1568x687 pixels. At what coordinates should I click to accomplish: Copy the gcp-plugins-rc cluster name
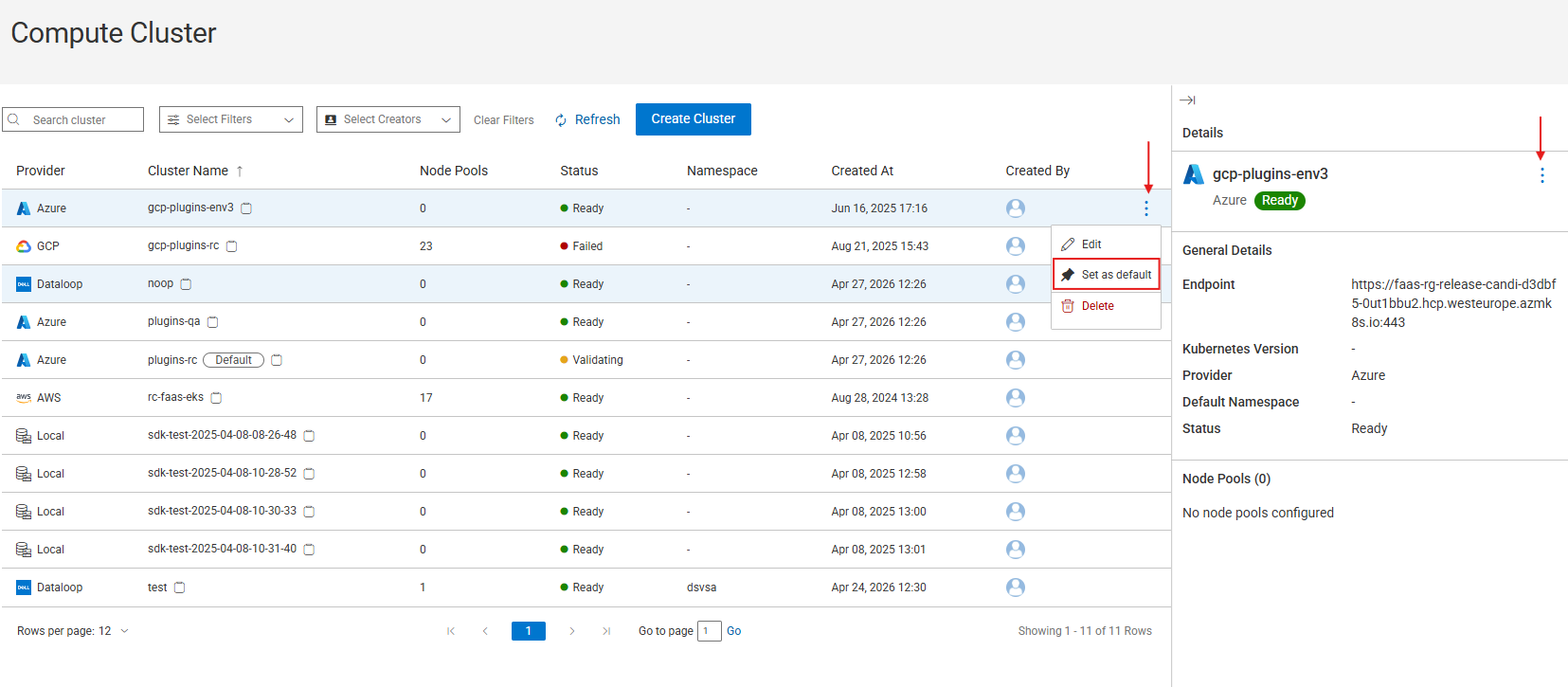click(x=231, y=246)
